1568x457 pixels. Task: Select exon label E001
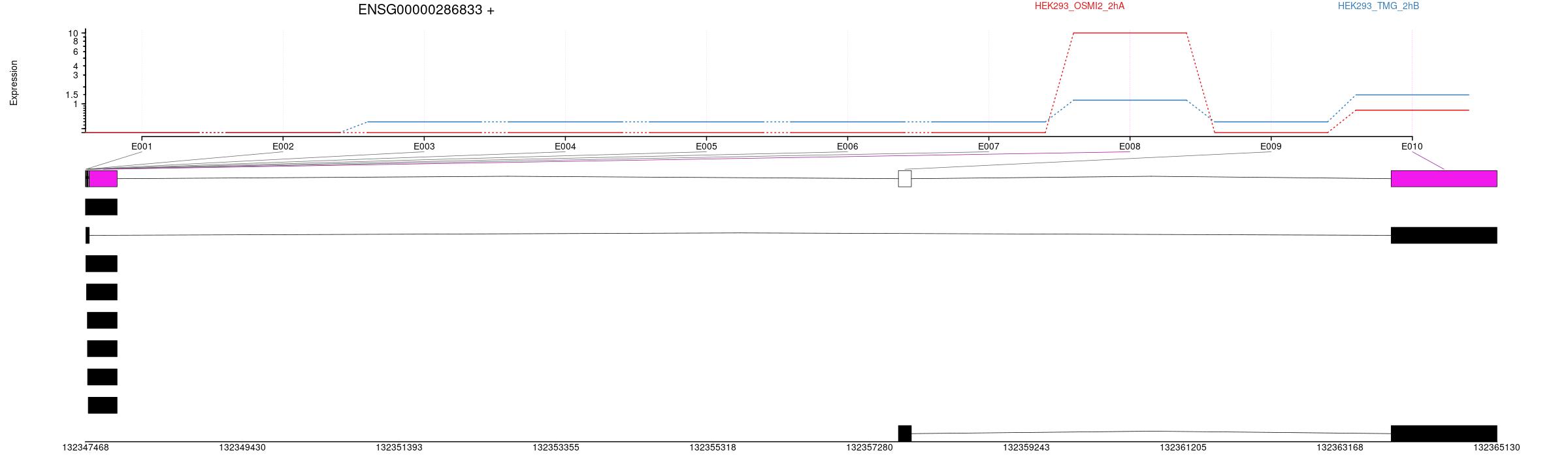(142, 147)
